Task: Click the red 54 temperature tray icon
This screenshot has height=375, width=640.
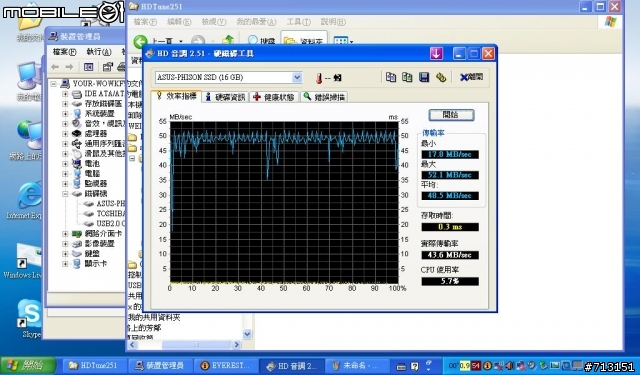Action: click(x=476, y=366)
